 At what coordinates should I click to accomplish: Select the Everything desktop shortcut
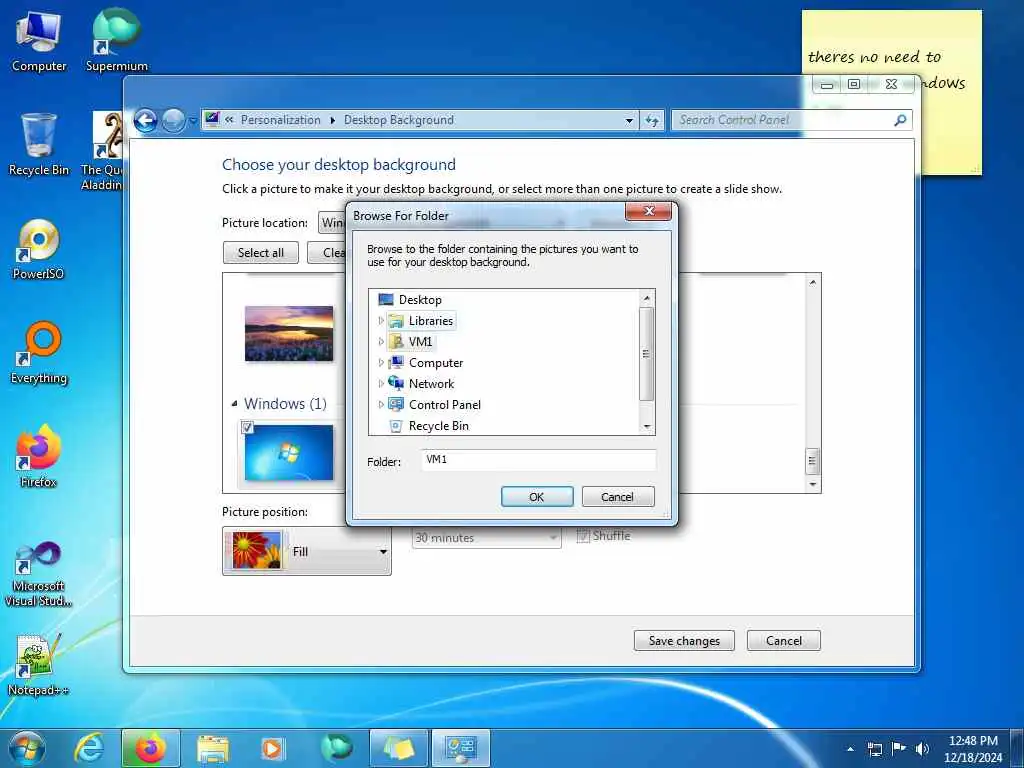[39, 353]
